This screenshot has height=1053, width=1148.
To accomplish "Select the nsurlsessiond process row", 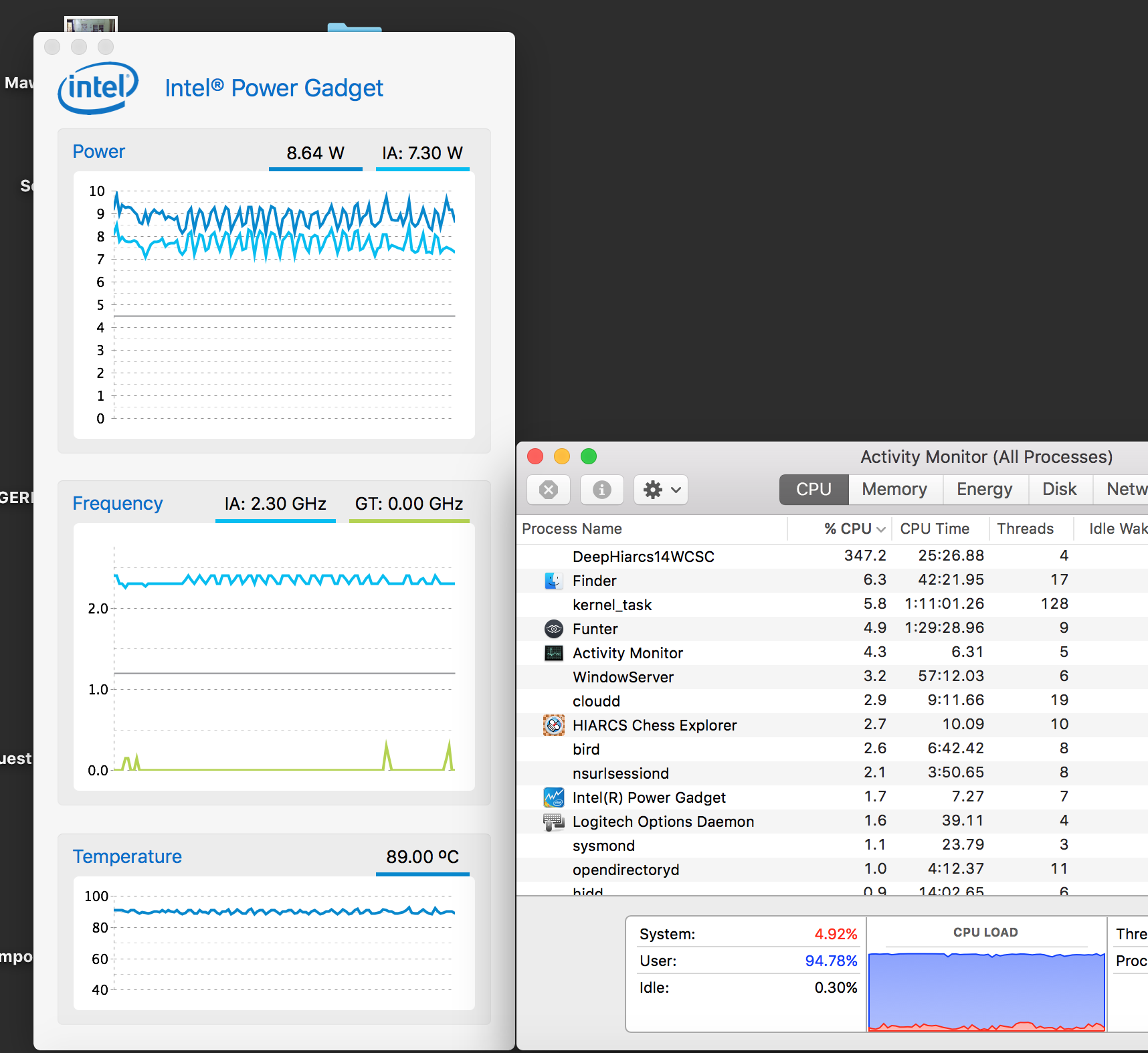I will (x=832, y=773).
